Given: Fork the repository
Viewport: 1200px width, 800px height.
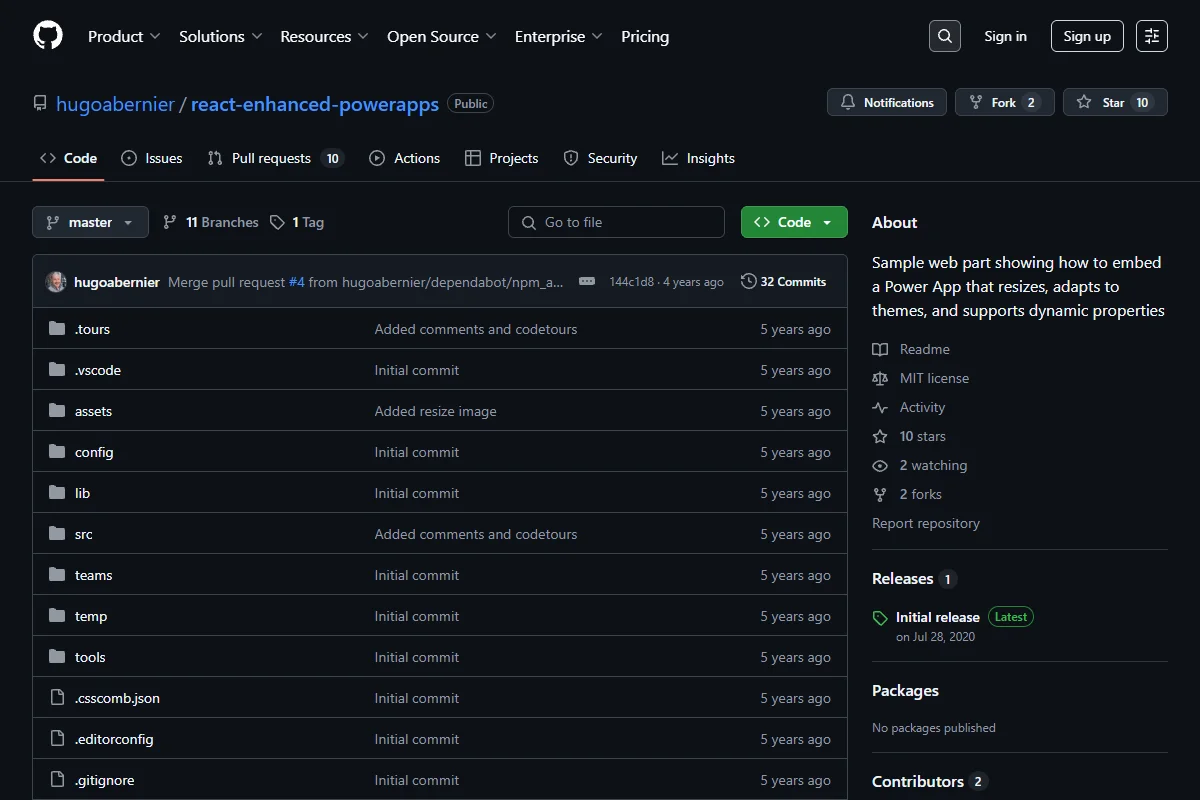Looking at the screenshot, I should [x=1005, y=102].
